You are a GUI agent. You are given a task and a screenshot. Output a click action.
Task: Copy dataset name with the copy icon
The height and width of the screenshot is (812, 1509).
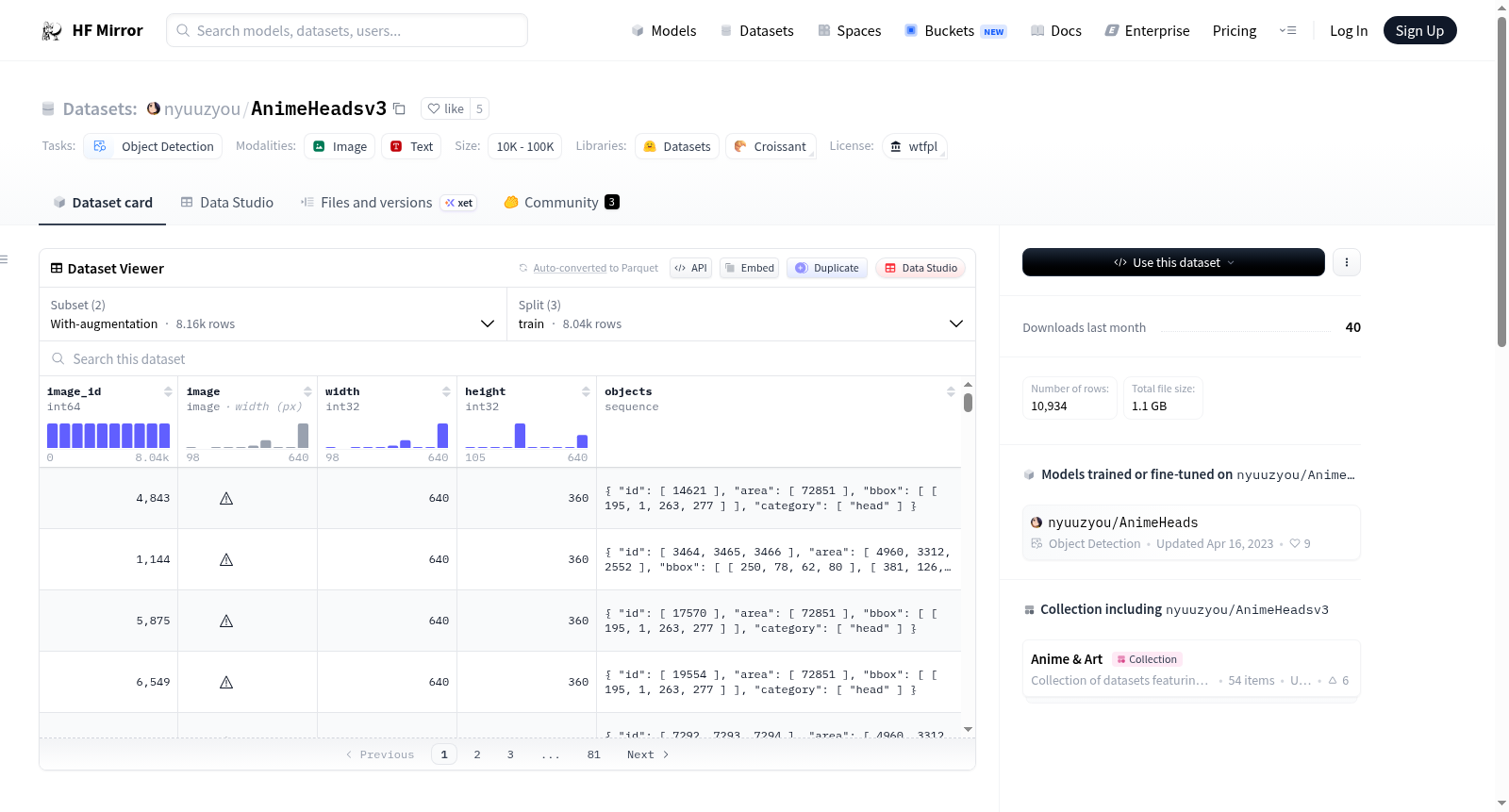pos(399,108)
